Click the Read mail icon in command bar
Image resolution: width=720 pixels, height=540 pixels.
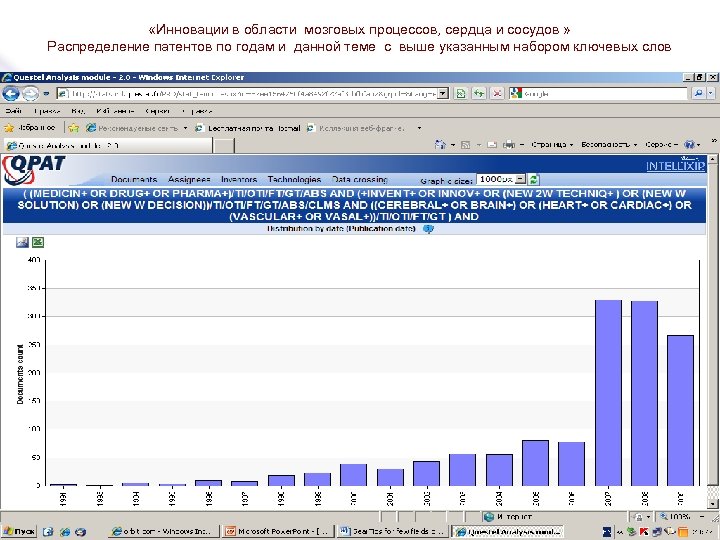tap(492, 145)
